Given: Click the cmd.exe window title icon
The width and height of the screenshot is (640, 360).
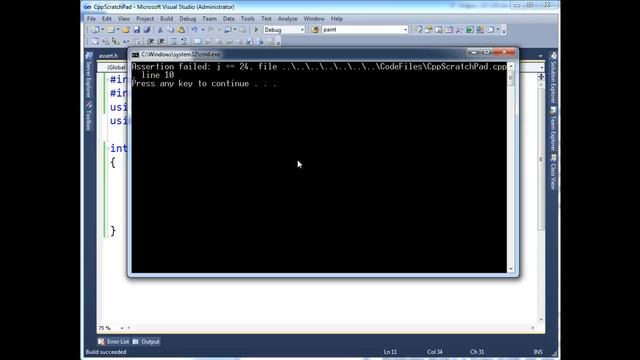Looking at the screenshot, I should pyautogui.click(x=135, y=54).
